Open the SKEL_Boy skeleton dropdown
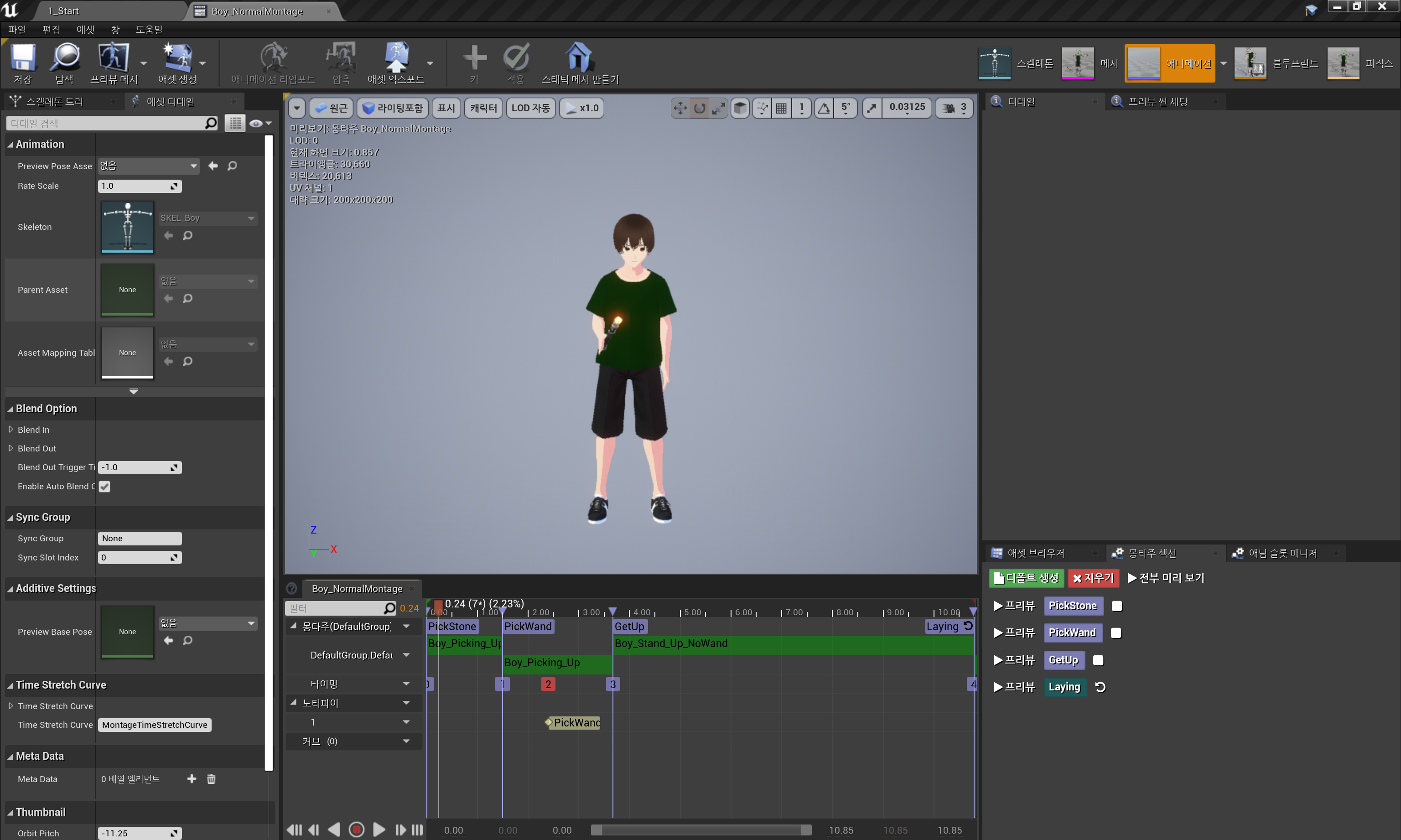The width and height of the screenshot is (1401, 840). [251, 218]
